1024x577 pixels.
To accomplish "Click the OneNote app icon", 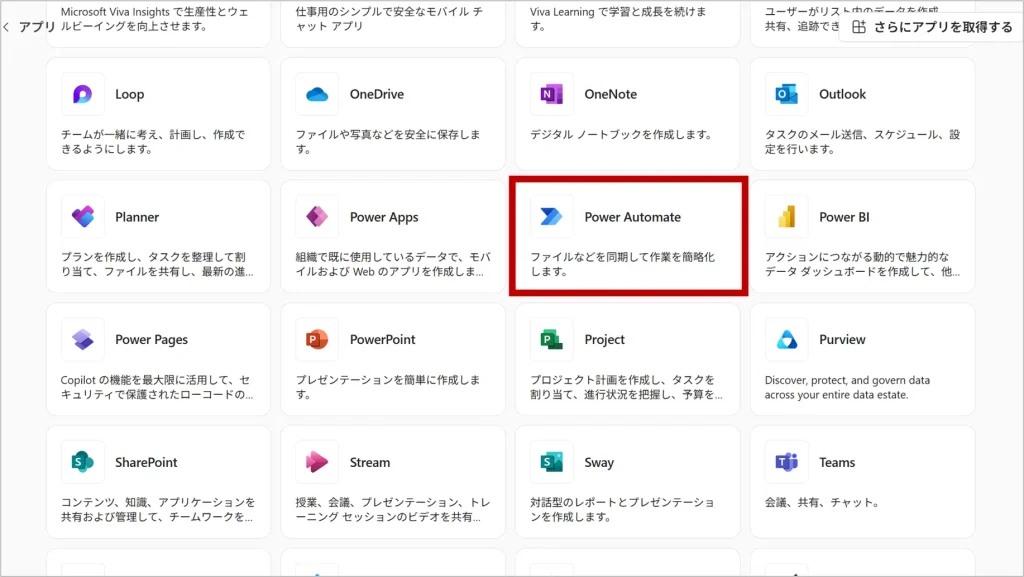I will [551, 94].
